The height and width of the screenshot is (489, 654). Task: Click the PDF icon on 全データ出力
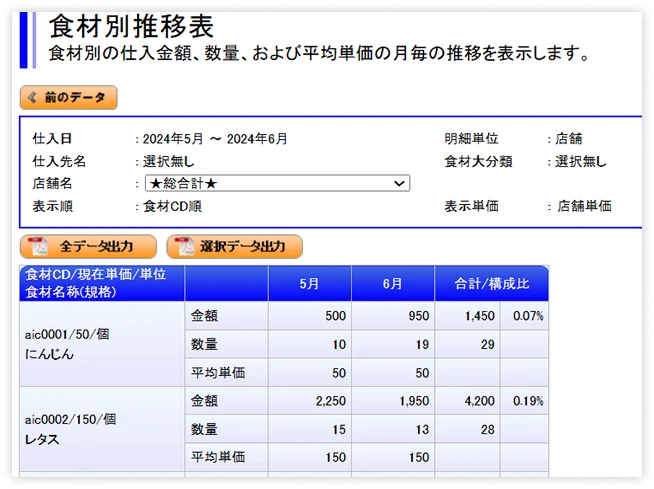[x=38, y=246]
